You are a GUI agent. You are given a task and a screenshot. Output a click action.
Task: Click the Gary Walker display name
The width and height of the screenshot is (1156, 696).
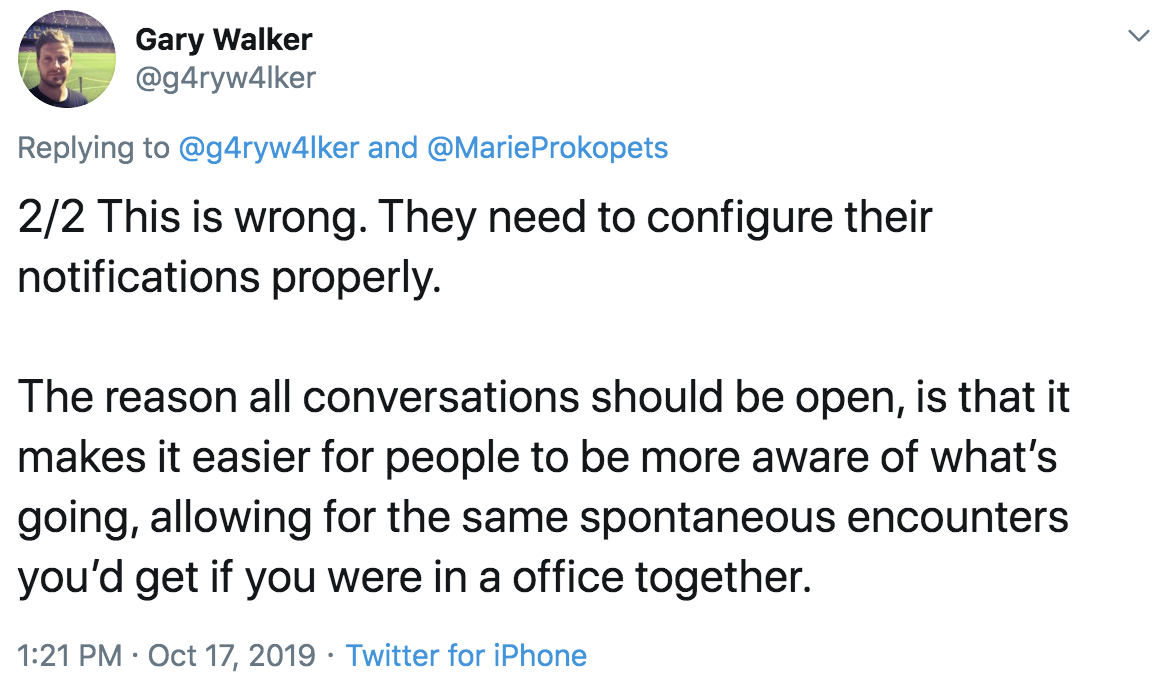click(x=223, y=40)
